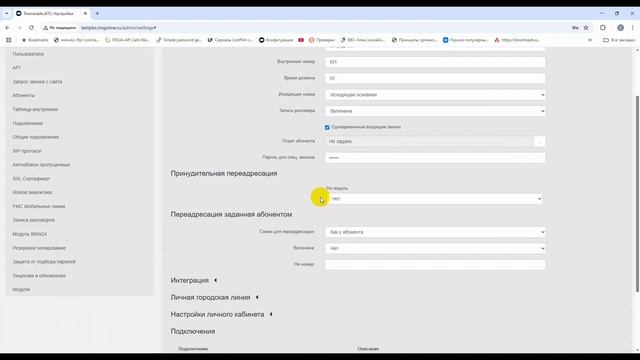Expand the Личная городская линия section

[x=215, y=298]
